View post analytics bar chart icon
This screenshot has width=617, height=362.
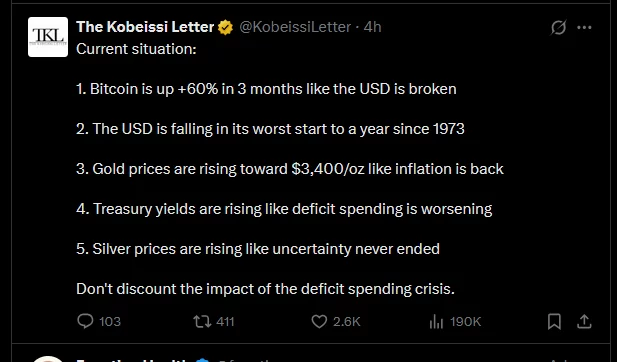436,322
